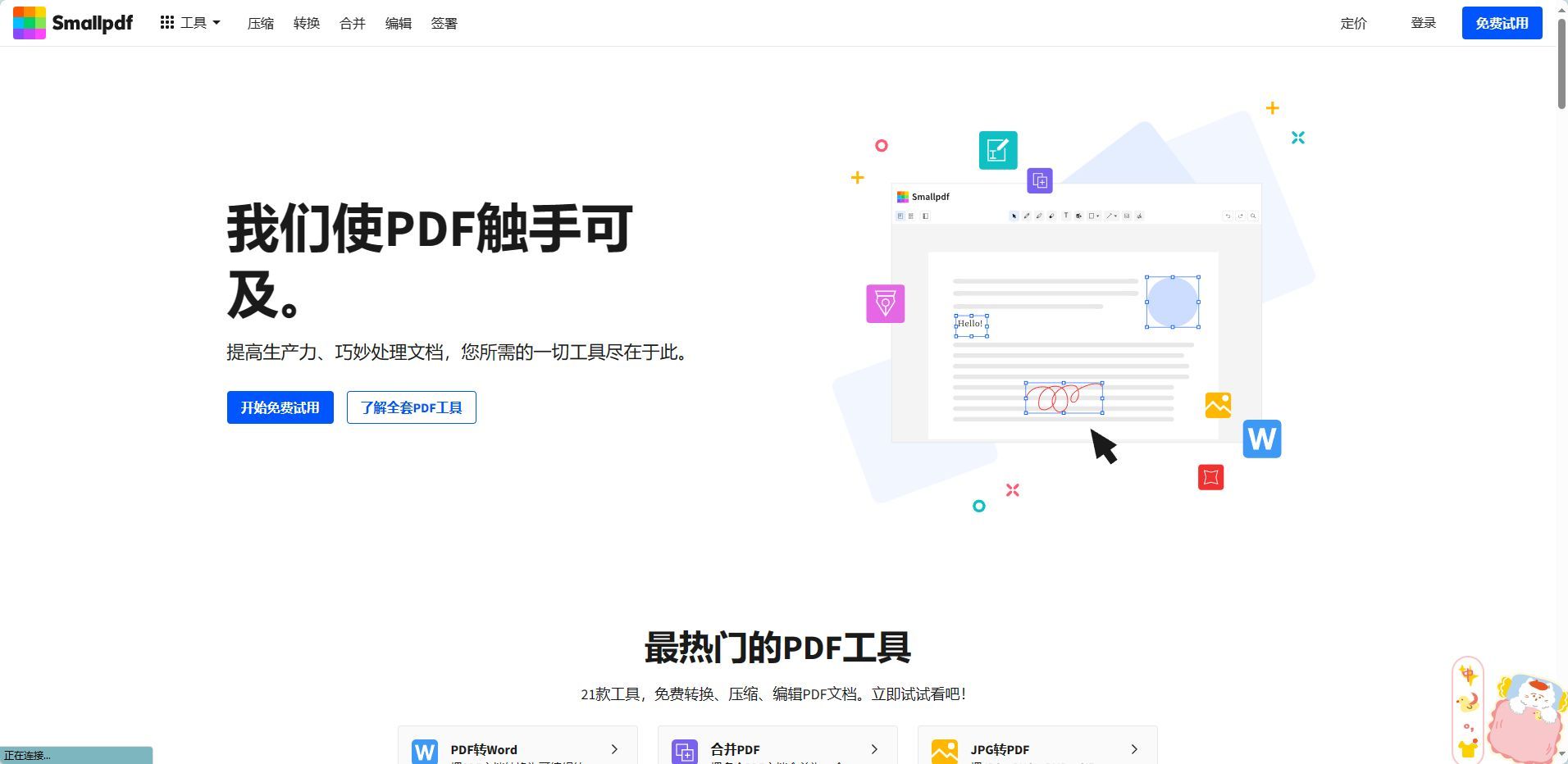Expand the JPG转PDF card chevron

pos(1134,749)
